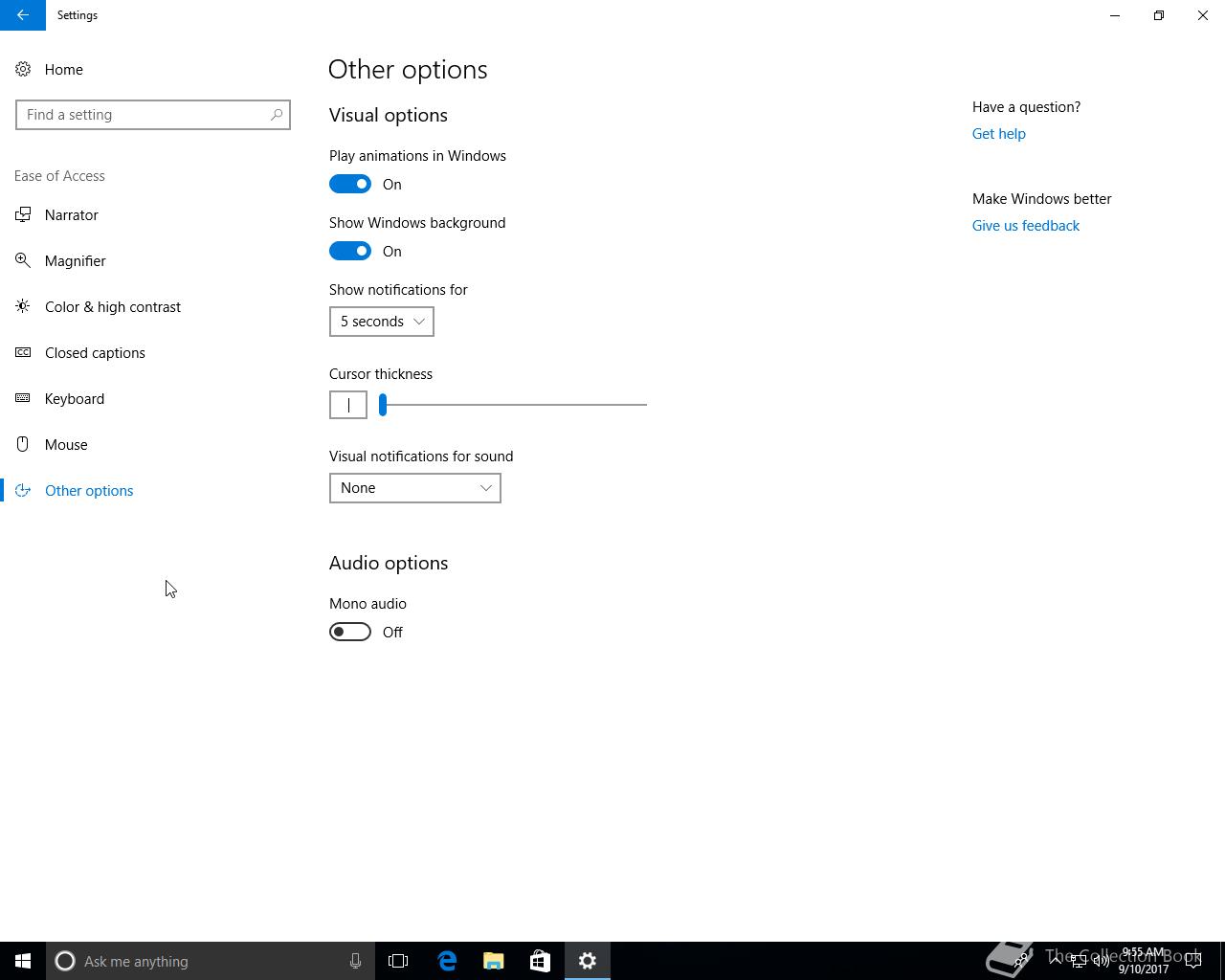
Task: Click the Mouse sidebar icon
Action: [23, 445]
